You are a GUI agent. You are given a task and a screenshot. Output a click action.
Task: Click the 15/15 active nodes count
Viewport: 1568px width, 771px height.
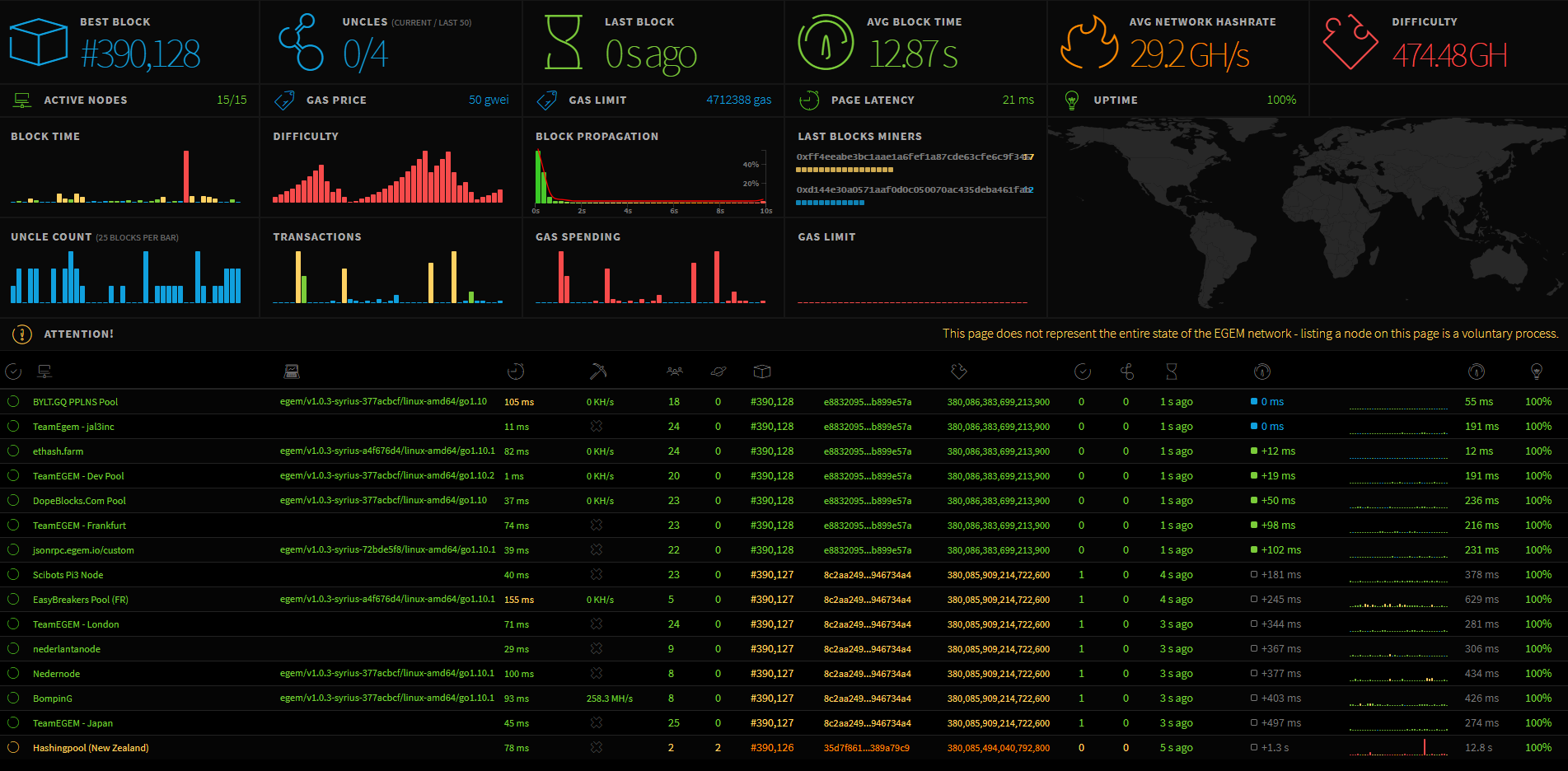tap(232, 100)
